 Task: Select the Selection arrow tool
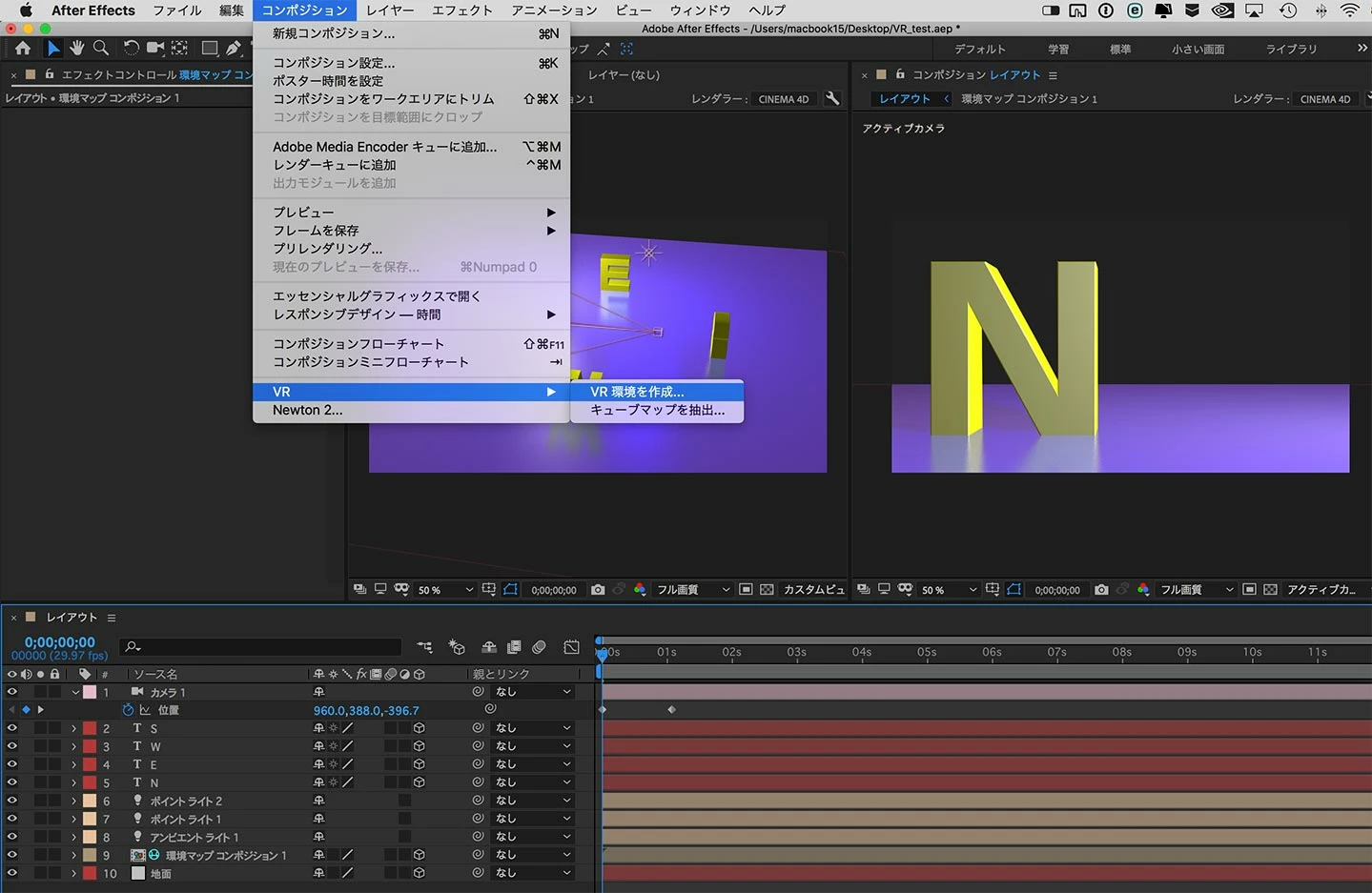pyautogui.click(x=52, y=48)
